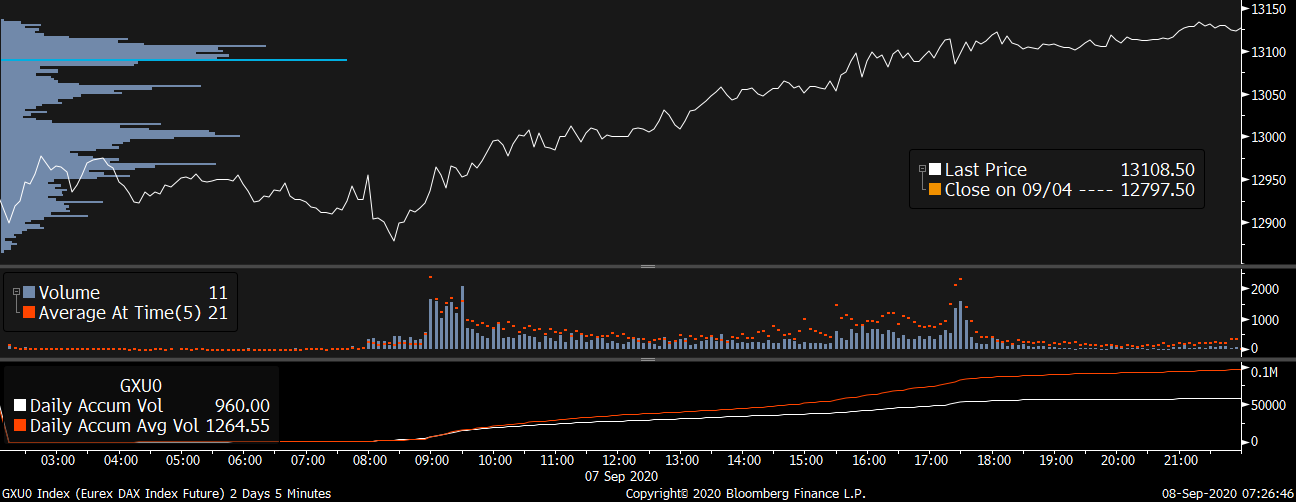The width and height of the screenshot is (1296, 502).
Task: Click the 13000 price axis label
Action: (x=1268, y=138)
